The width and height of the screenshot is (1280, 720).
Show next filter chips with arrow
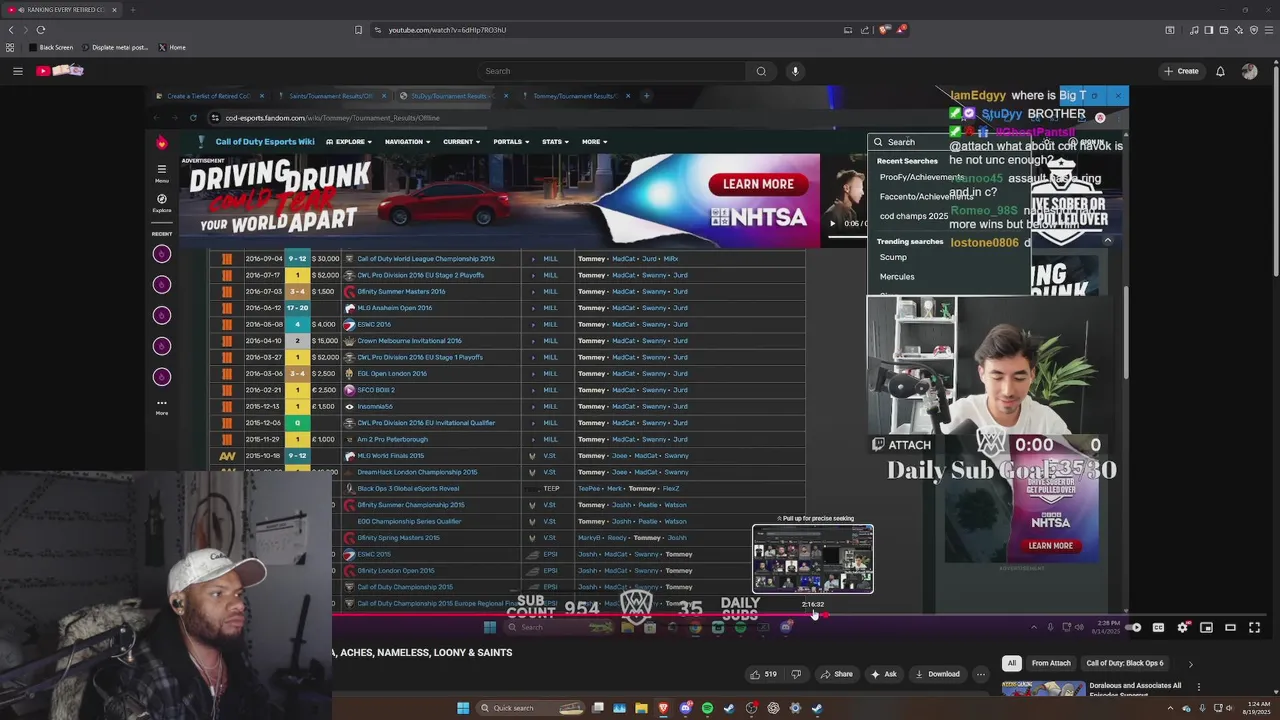1190,663
